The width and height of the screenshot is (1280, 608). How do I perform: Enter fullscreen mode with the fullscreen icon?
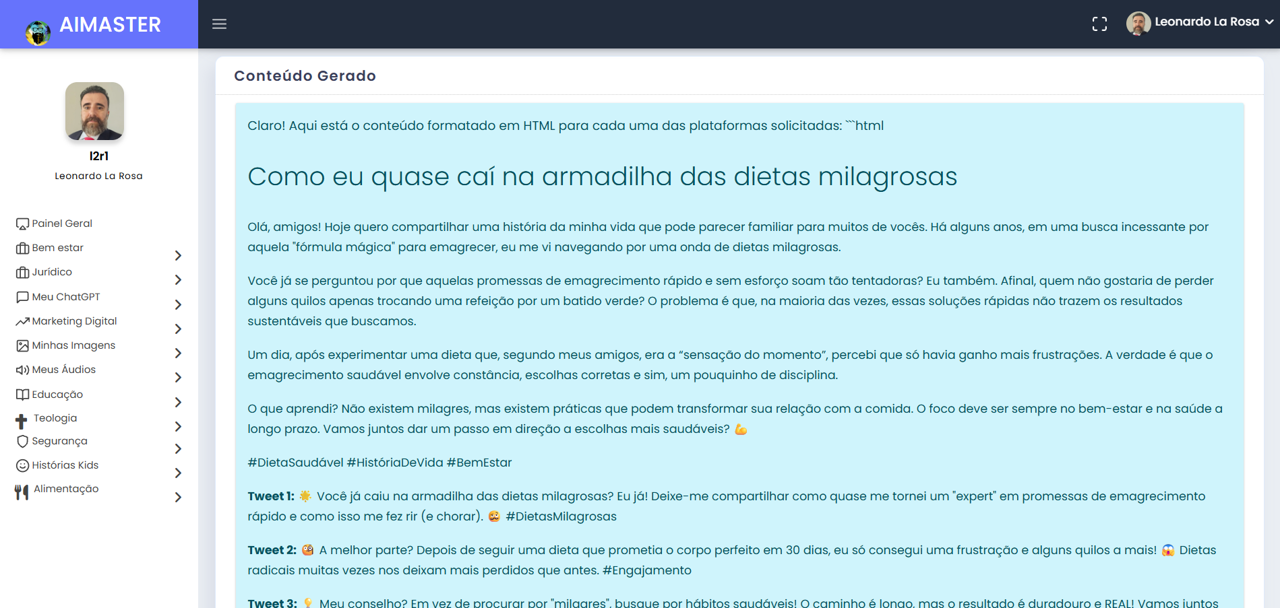1100,24
